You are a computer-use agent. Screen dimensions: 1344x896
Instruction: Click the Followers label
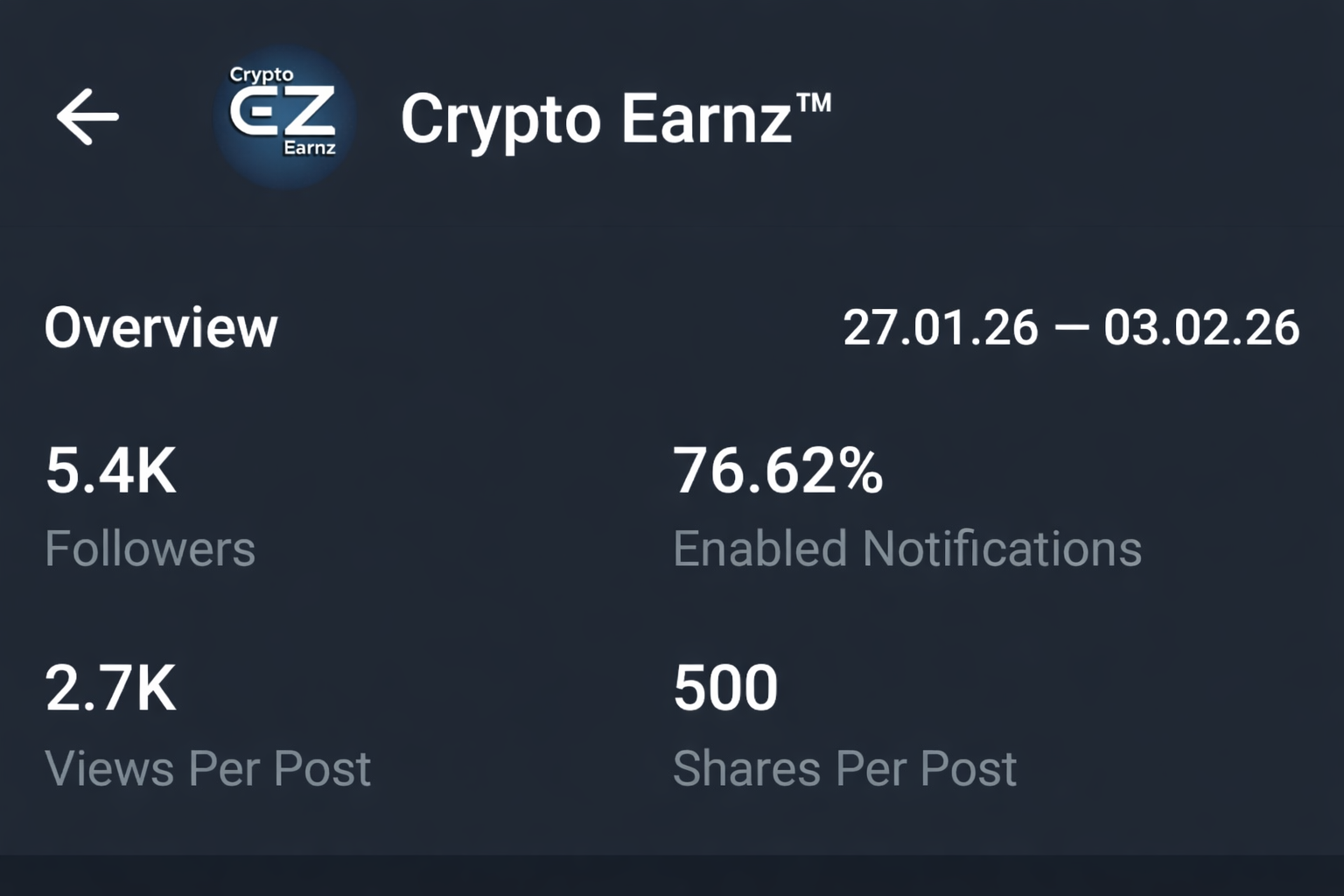point(150,549)
